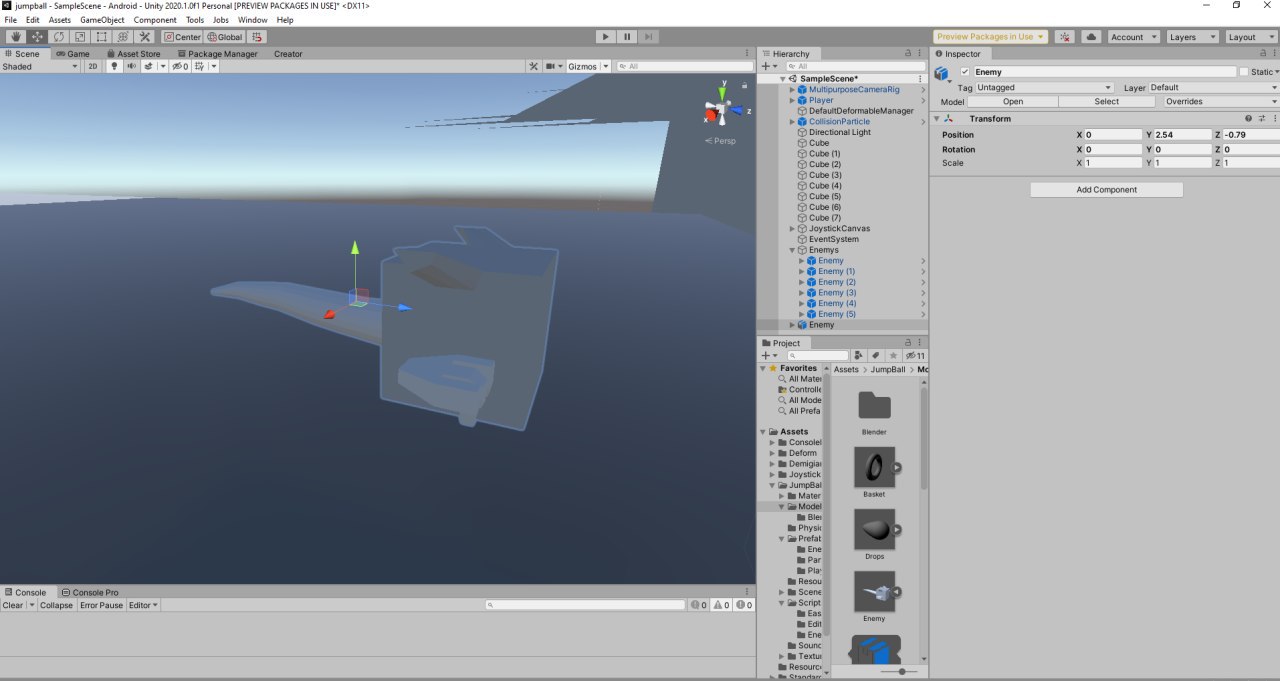Viewport: 1280px width, 681px height.
Task: Select the Hand tool in the toolbar
Action: 16,37
